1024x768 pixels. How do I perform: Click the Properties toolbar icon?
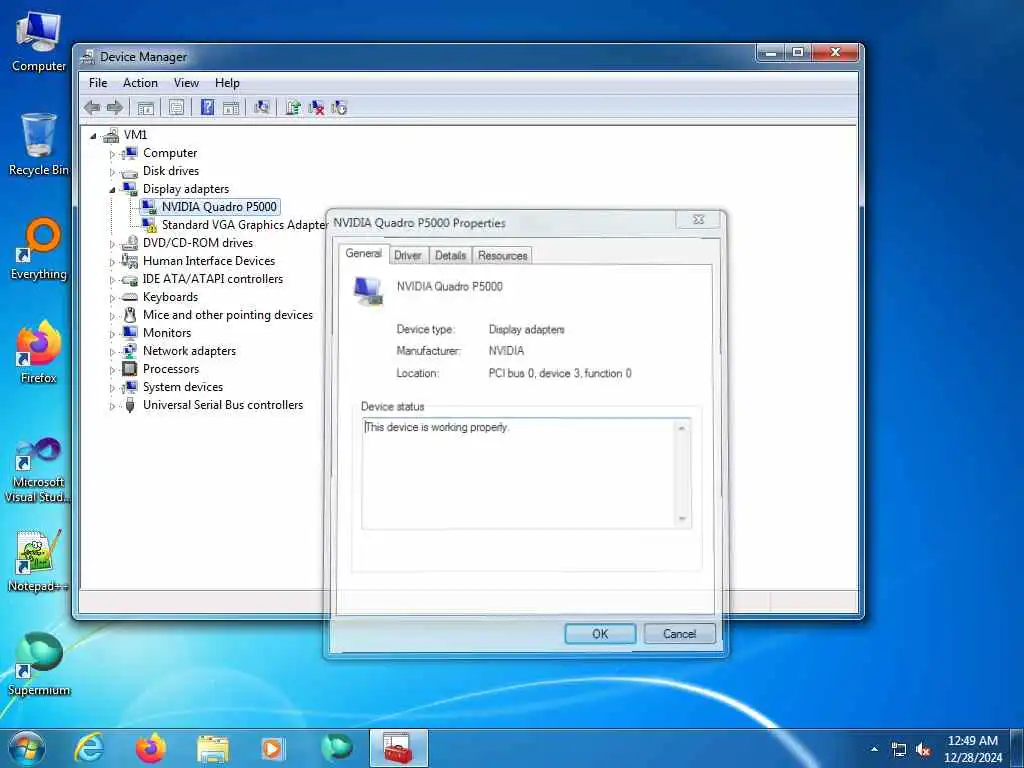[176, 108]
